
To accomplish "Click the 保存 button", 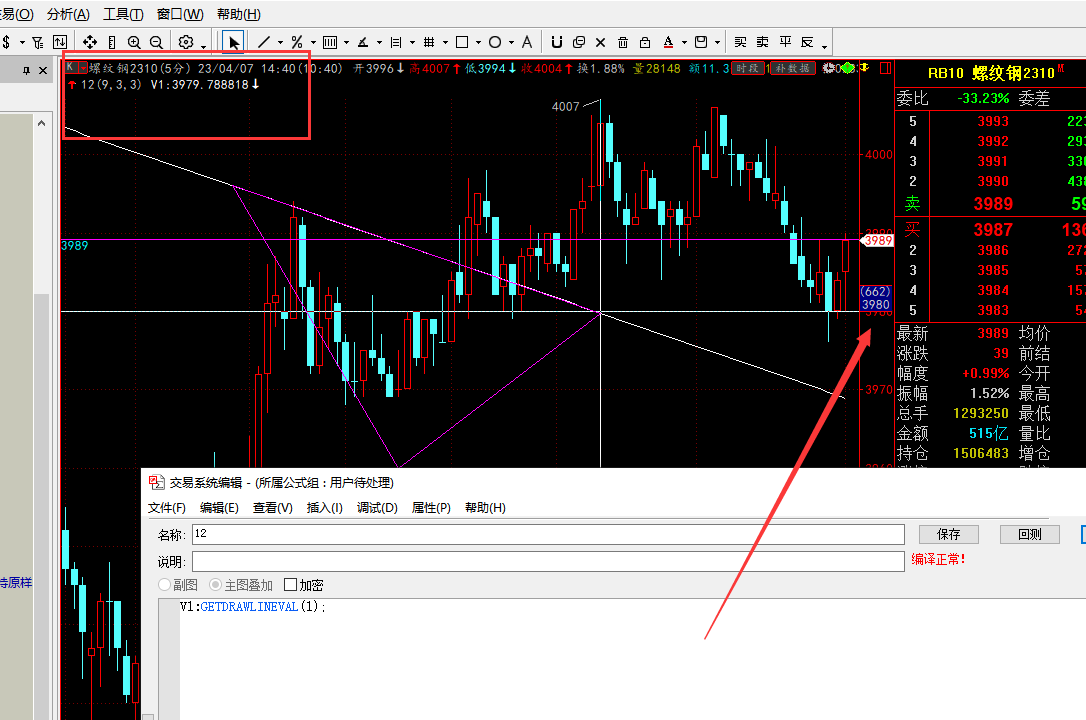I will tap(949, 534).
